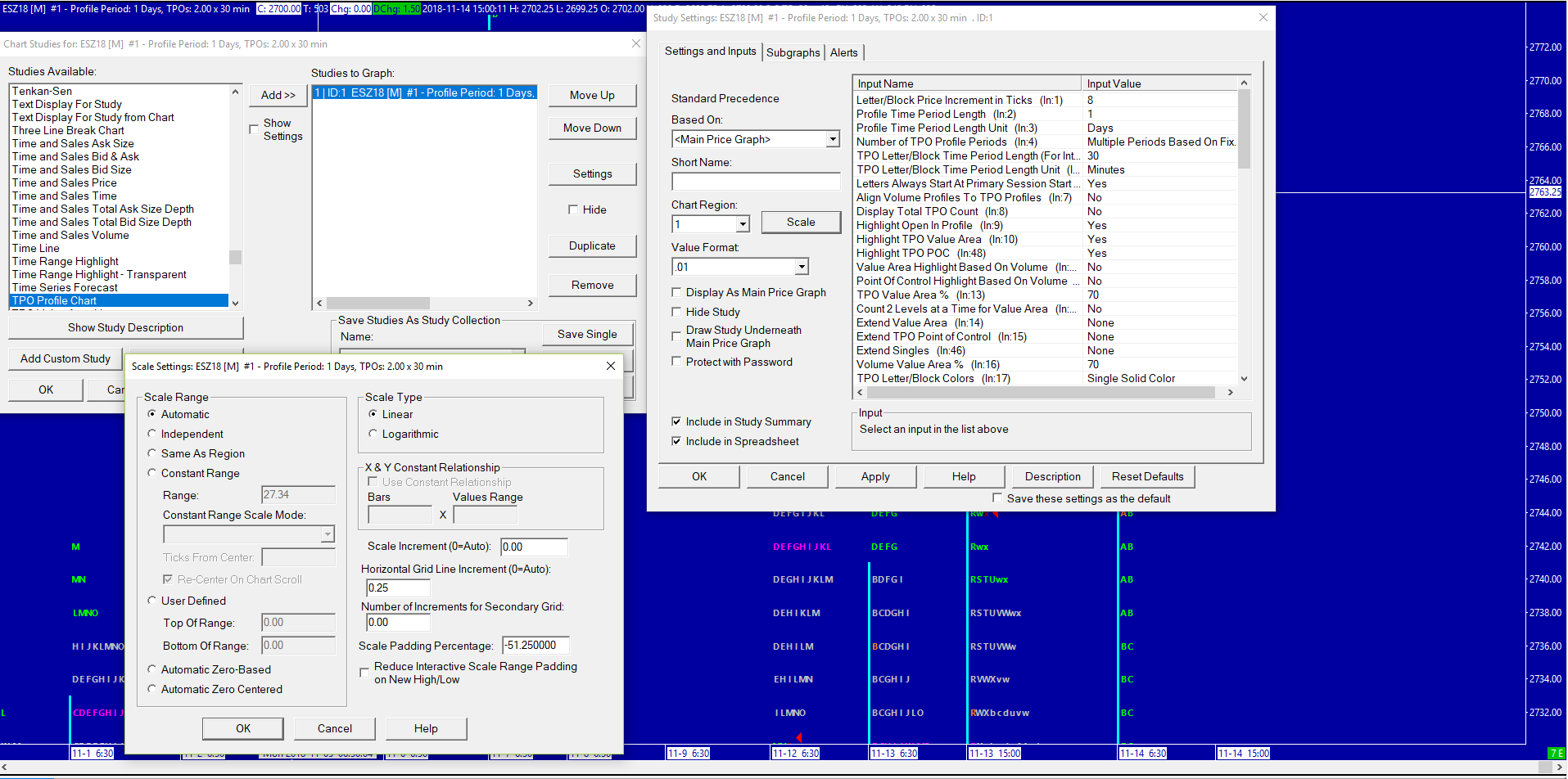Screen dimensions: 1568x779
Task: Open the Alerts tab
Action: pyautogui.click(x=843, y=52)
